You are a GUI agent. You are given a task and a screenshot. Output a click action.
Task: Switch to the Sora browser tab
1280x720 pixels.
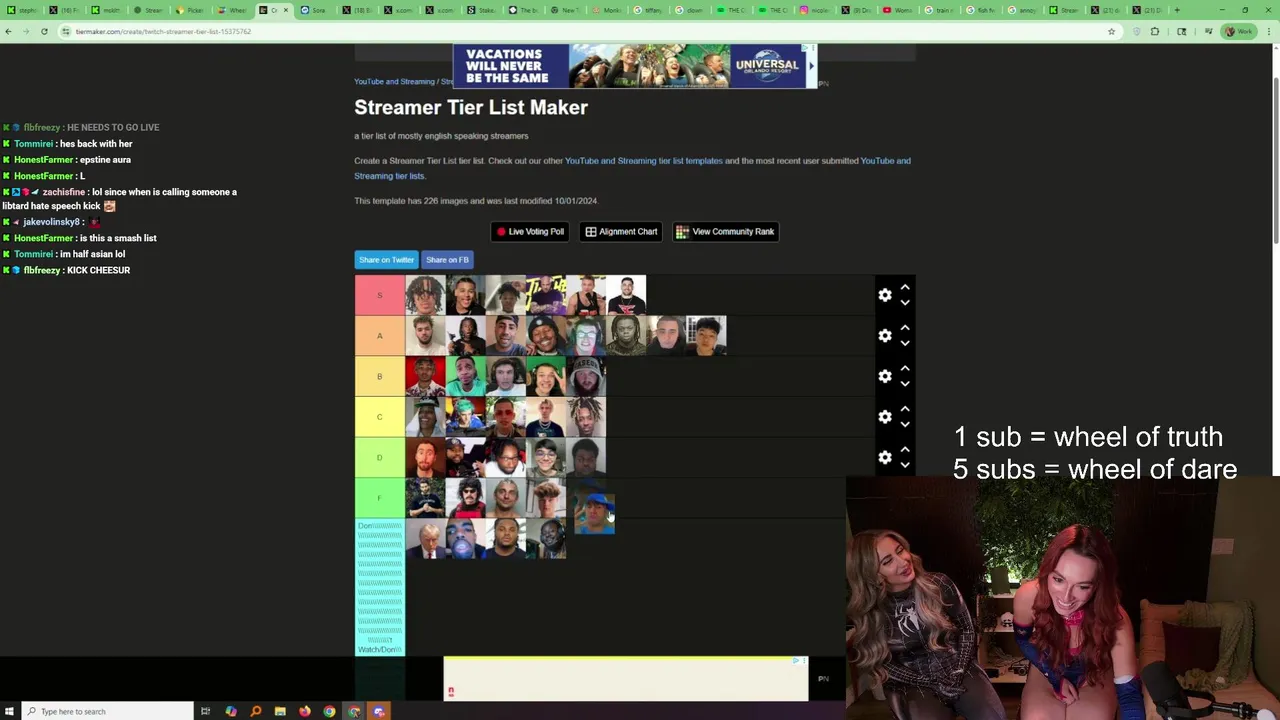[x=313, y=10]
